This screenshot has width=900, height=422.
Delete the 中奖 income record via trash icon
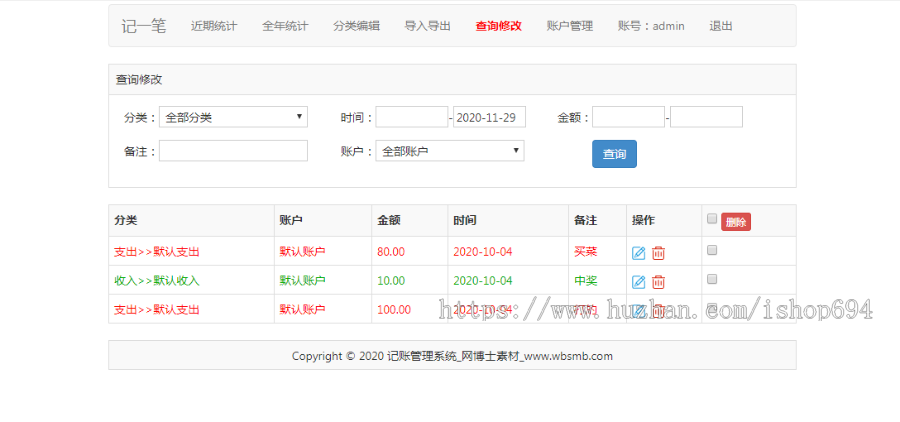coord(658,281)
